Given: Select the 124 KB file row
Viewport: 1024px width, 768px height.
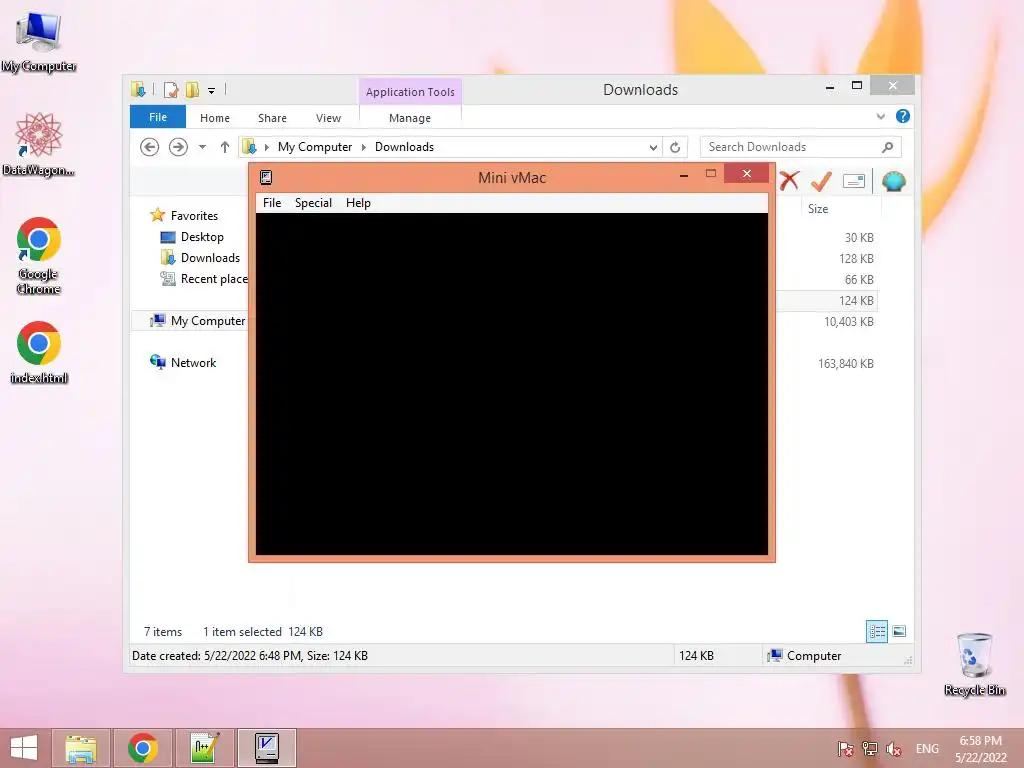Looking at the screenshot, I should coord(828,300).
